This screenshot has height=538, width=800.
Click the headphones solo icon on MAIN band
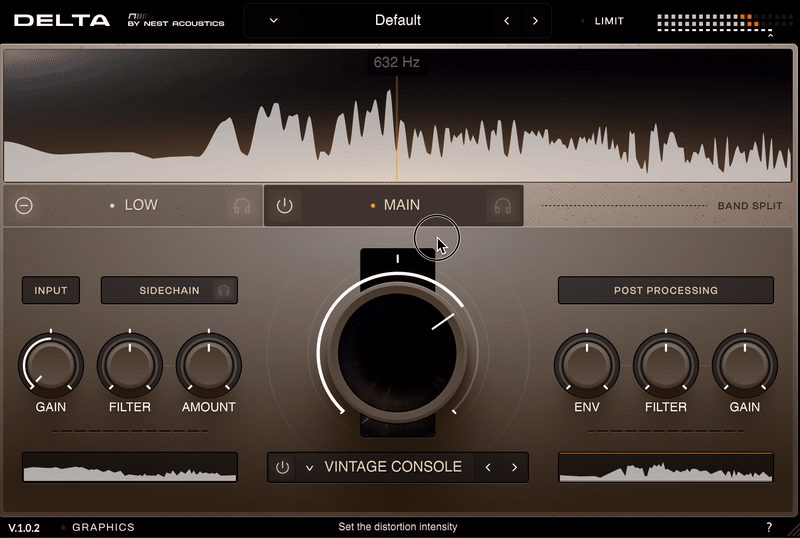pos(502,206)
